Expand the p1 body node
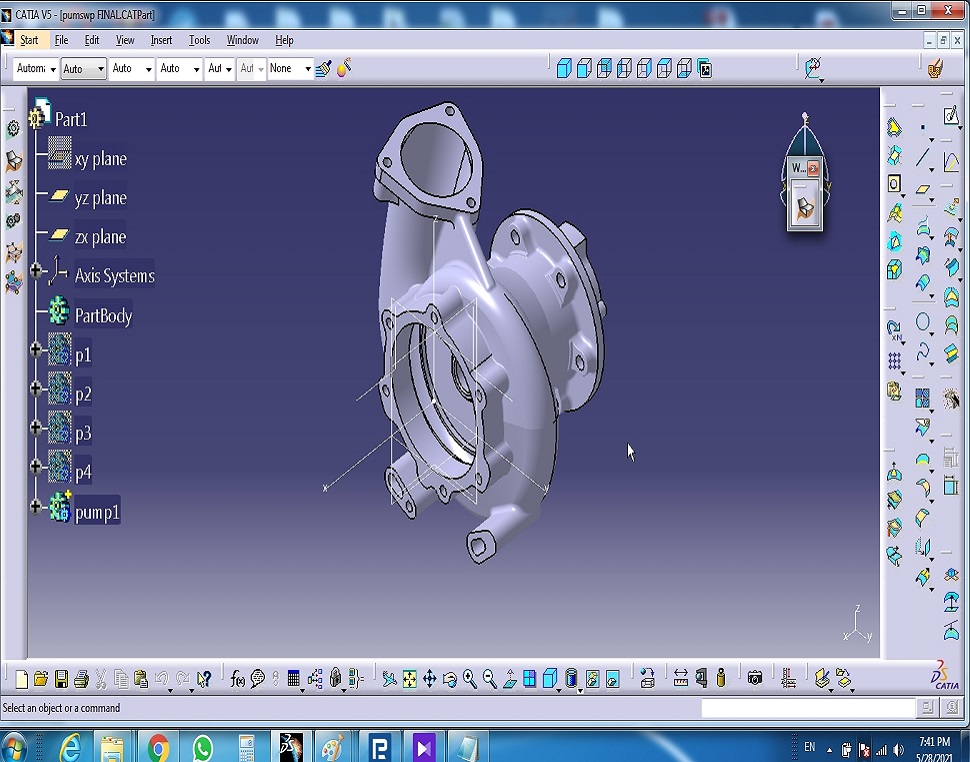This screenshot has width=970, height=762. pos(36,350)
